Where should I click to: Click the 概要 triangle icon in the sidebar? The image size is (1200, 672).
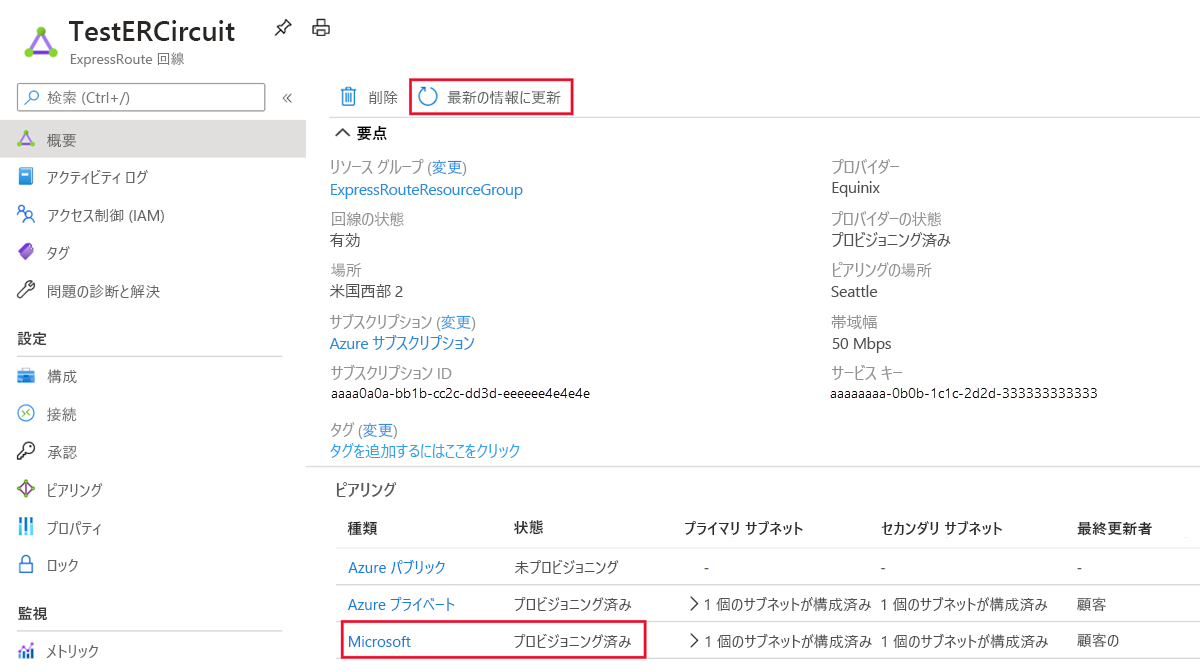point(26,139)
